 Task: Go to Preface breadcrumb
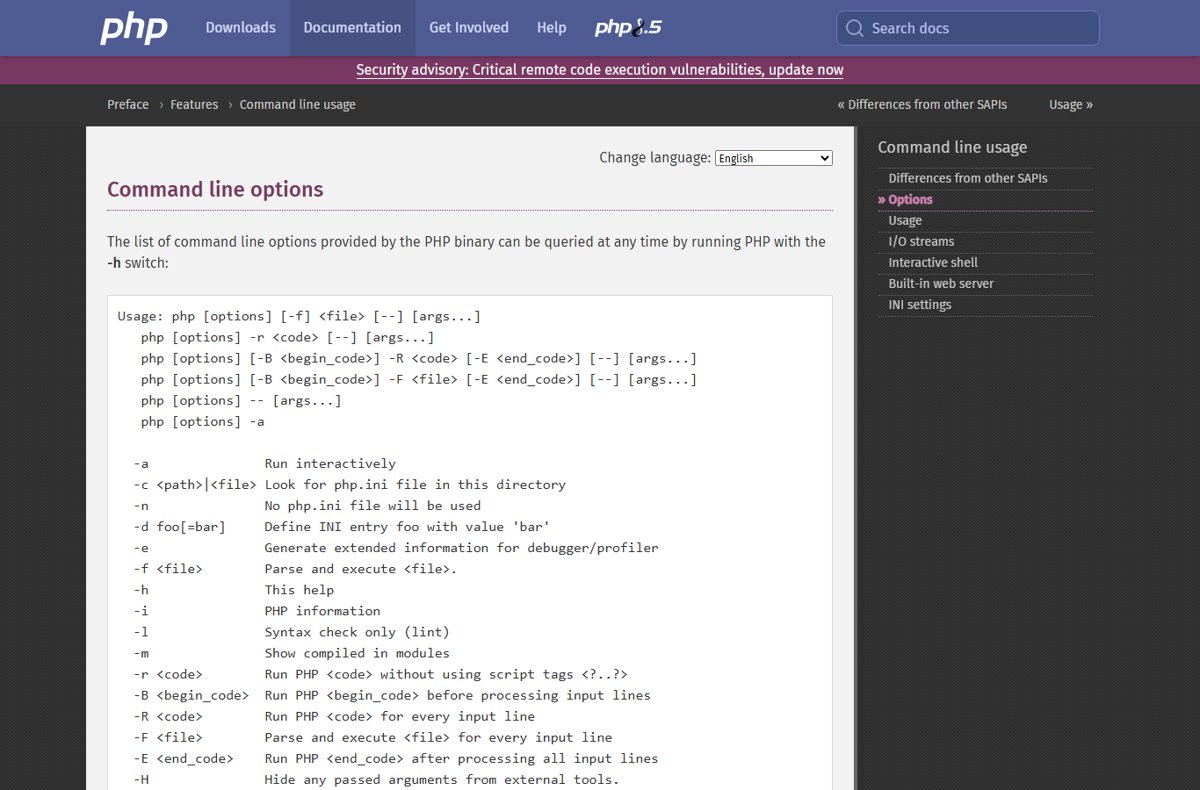click(128, 104)
